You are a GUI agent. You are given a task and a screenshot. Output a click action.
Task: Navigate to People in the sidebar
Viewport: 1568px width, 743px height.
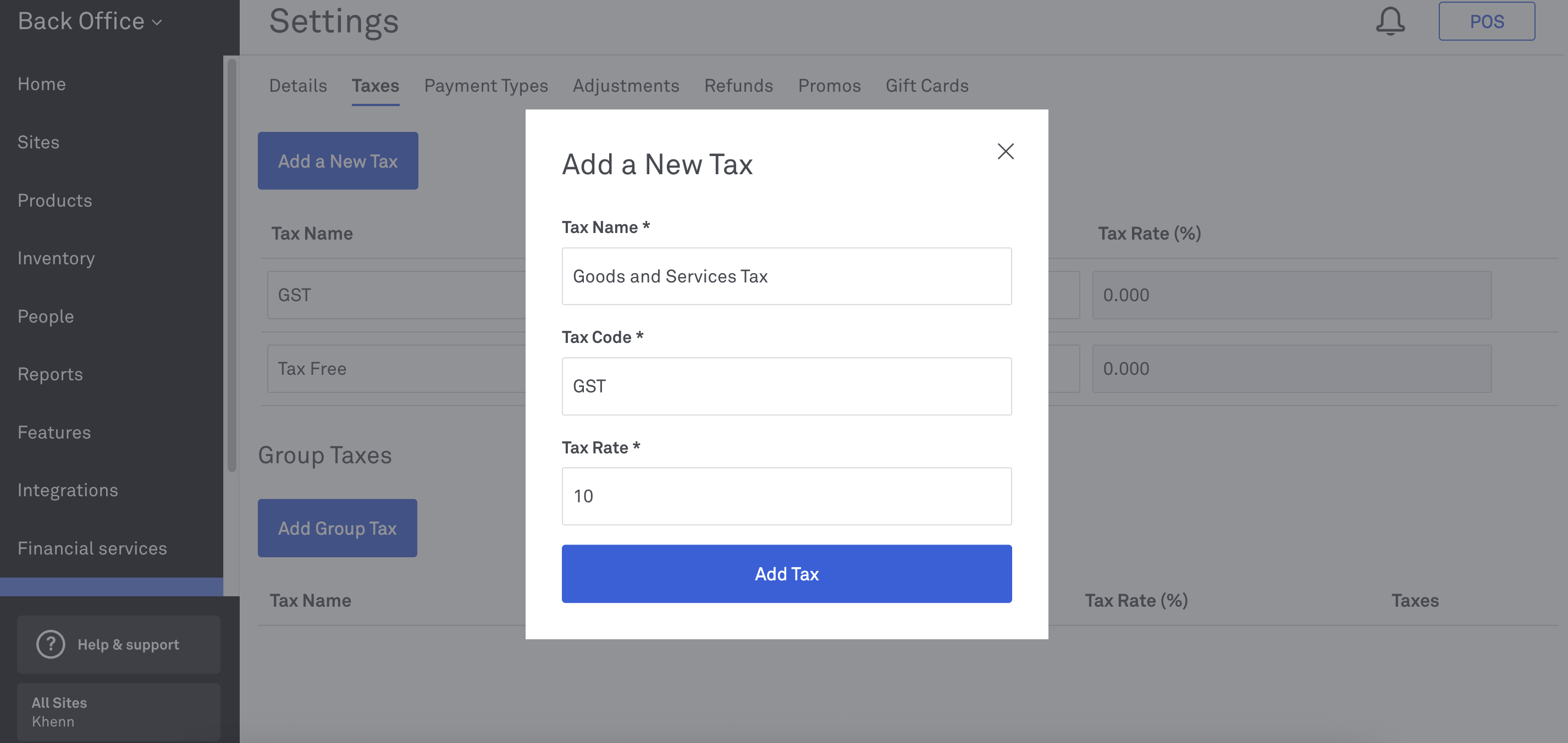click(46, 317)
